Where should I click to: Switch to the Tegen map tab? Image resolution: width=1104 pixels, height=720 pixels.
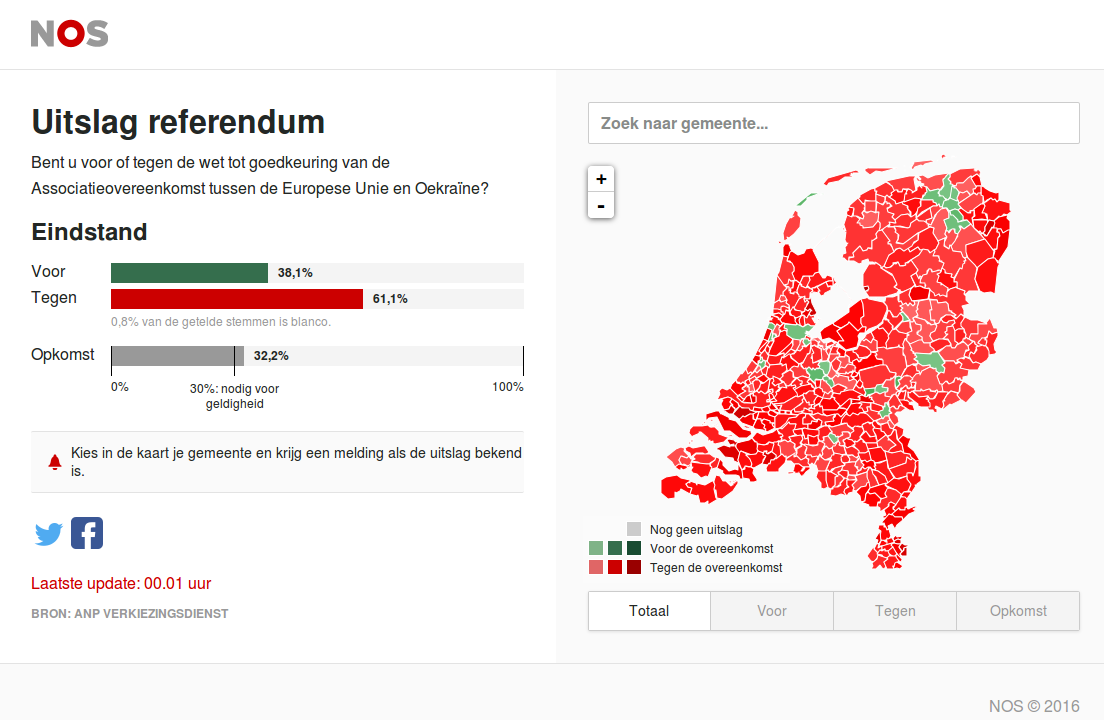tap(895, 611)
